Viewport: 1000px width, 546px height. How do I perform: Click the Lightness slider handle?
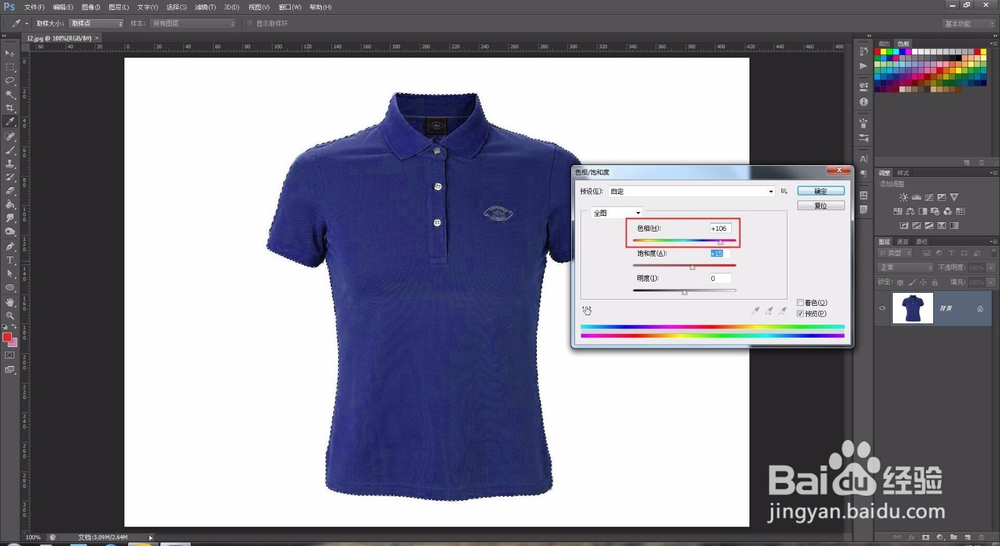coord(684,292)
